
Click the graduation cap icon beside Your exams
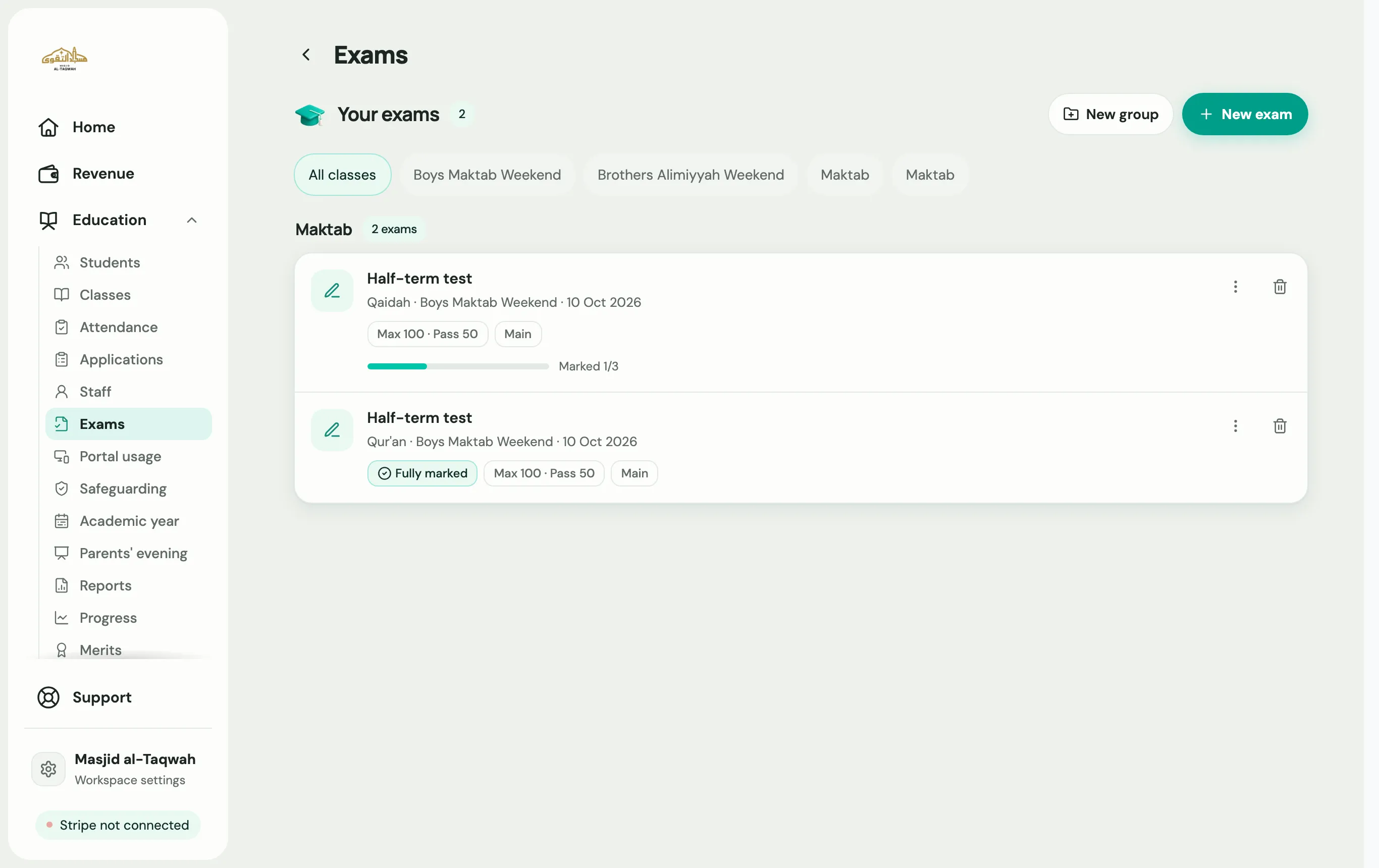[x=310, y=115]
